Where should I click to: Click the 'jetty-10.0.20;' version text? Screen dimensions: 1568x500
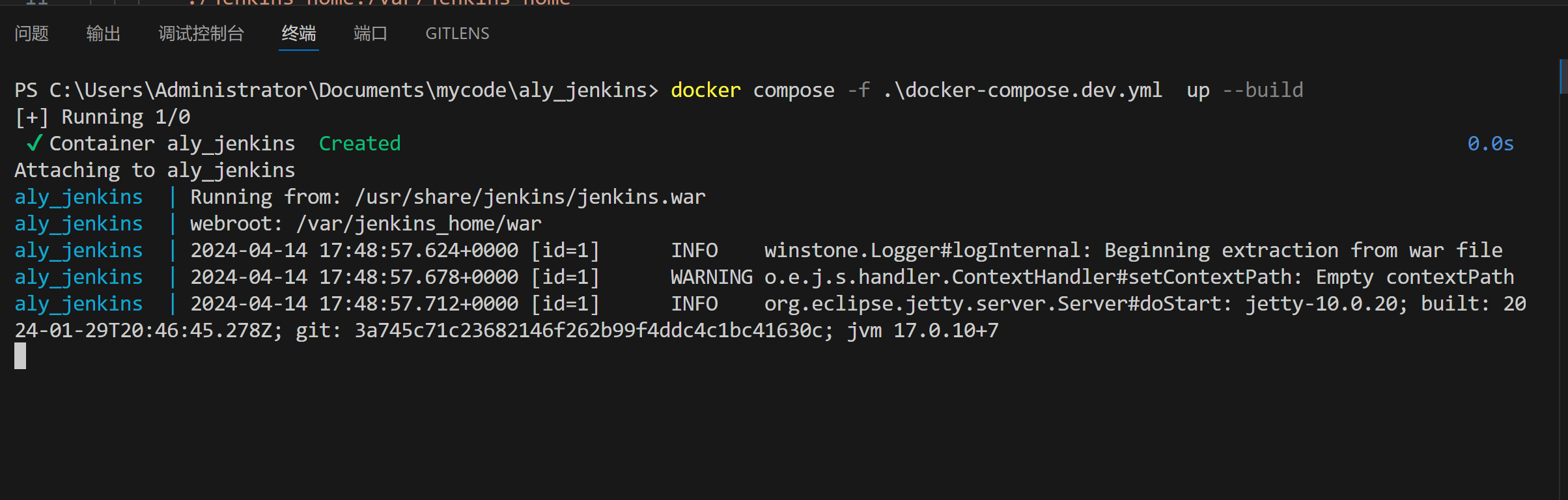1326,303
